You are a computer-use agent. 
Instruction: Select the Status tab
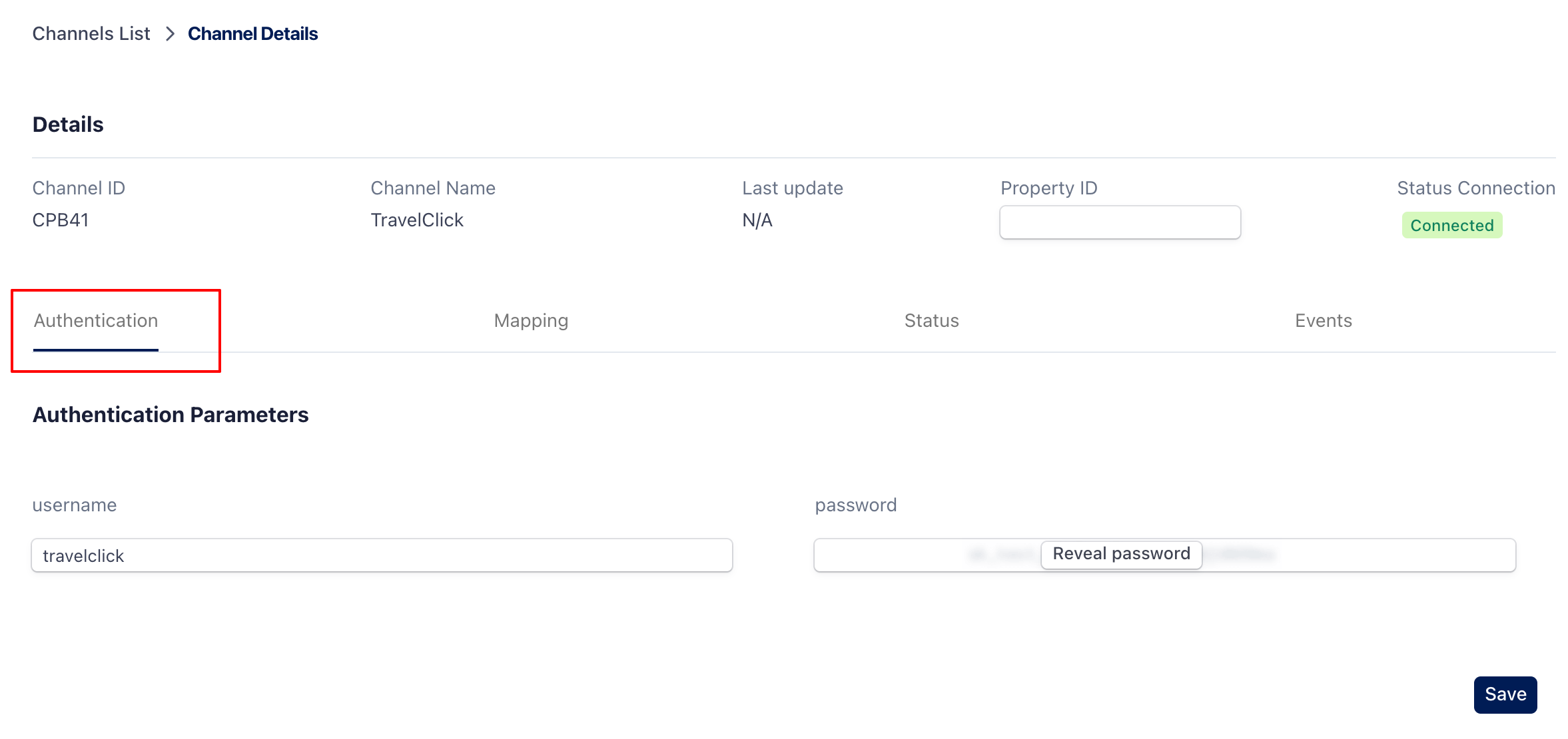pyautogui.click(x=931, y=321)
